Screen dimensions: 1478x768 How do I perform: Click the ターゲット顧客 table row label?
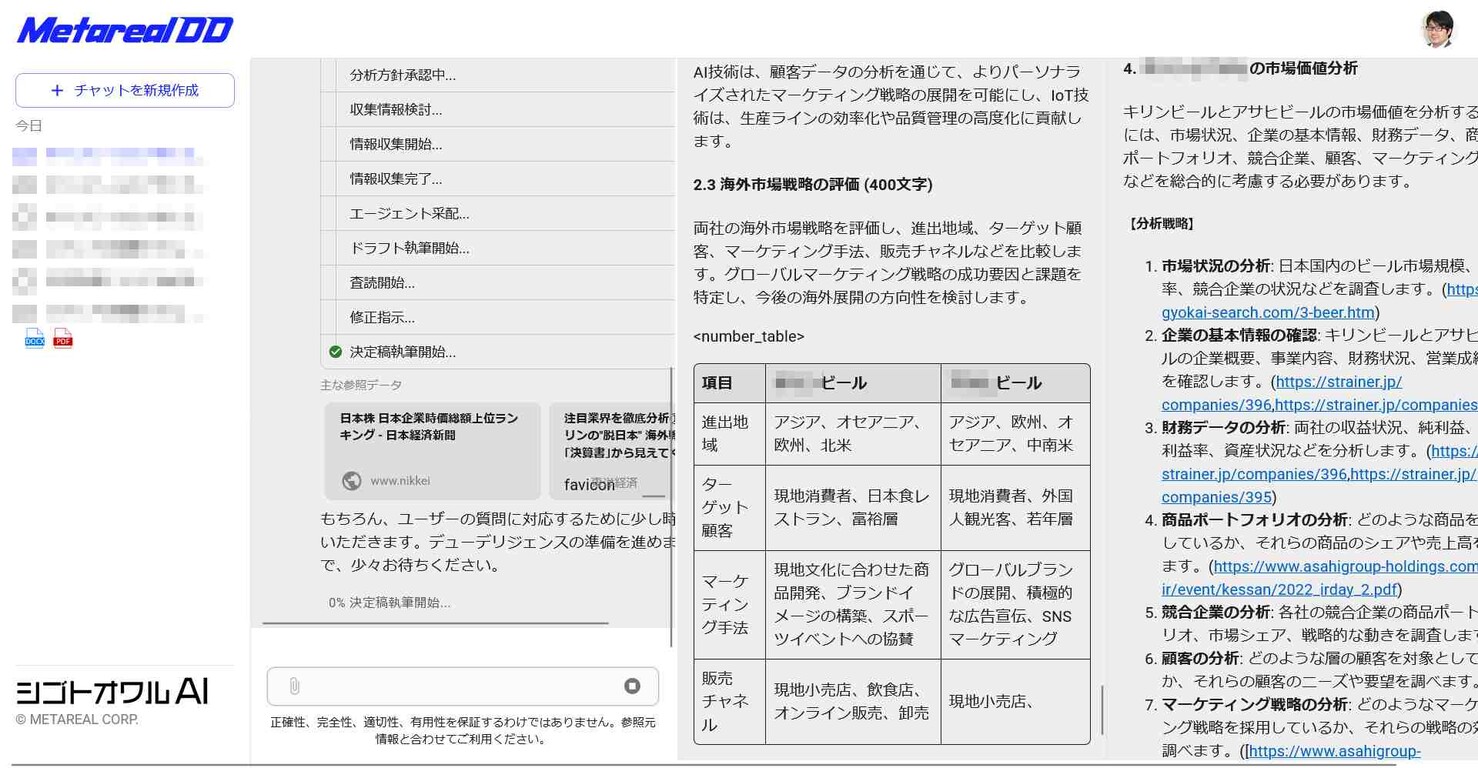click(x=729, y=507)
